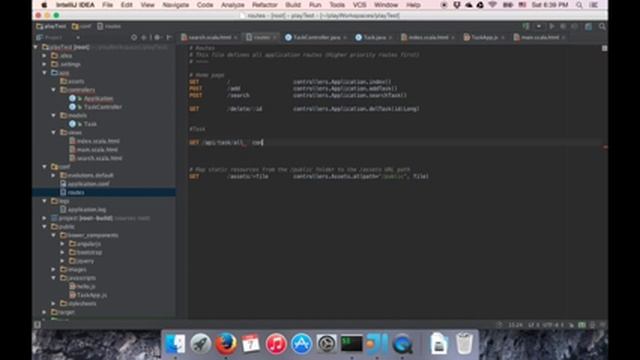Expand the images folder

coord(53,269)
